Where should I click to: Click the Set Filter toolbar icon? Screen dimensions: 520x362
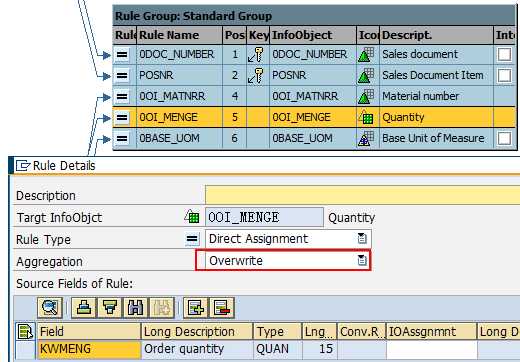110,307
